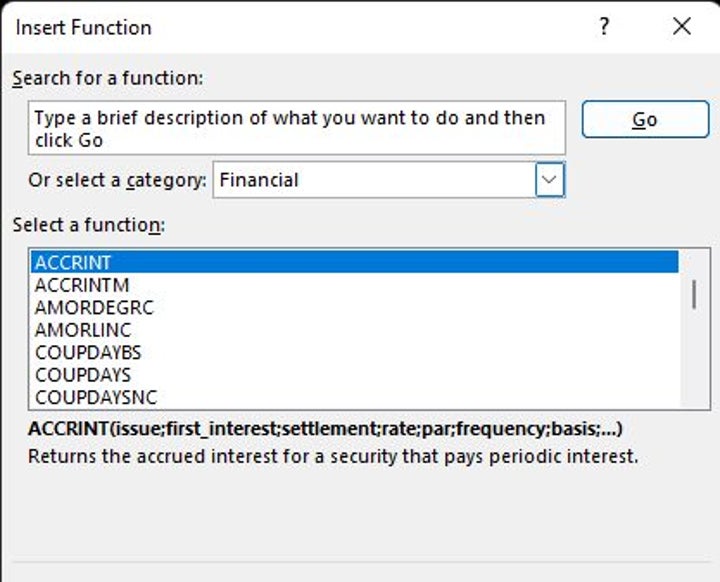720x582 pixels.
Task: Click the scrollbar track below the thumb
Action: click(694, 365)
